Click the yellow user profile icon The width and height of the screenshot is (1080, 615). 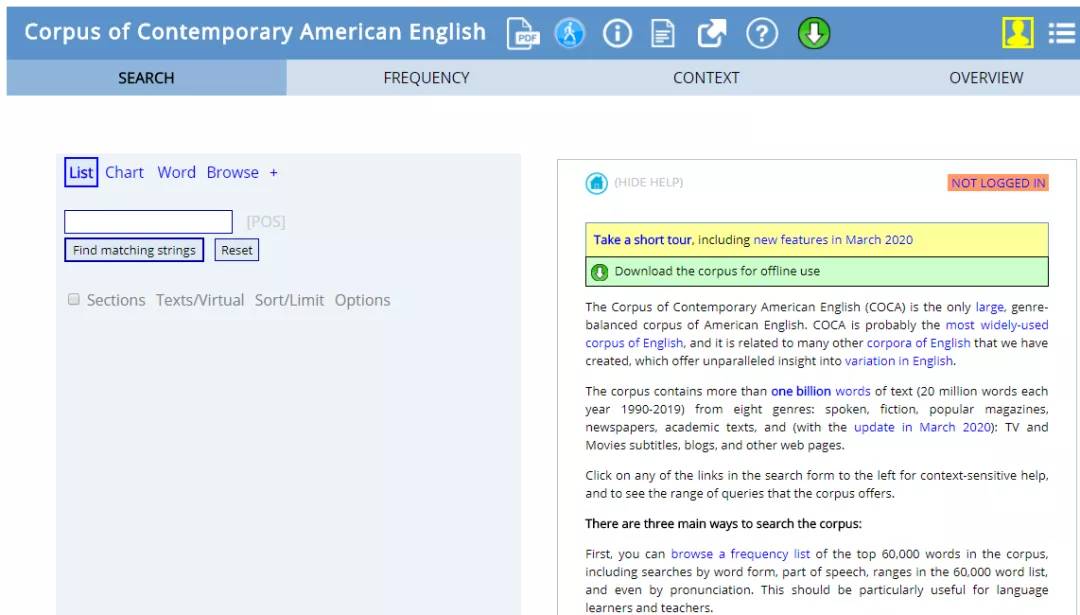tap(1017, 32)
